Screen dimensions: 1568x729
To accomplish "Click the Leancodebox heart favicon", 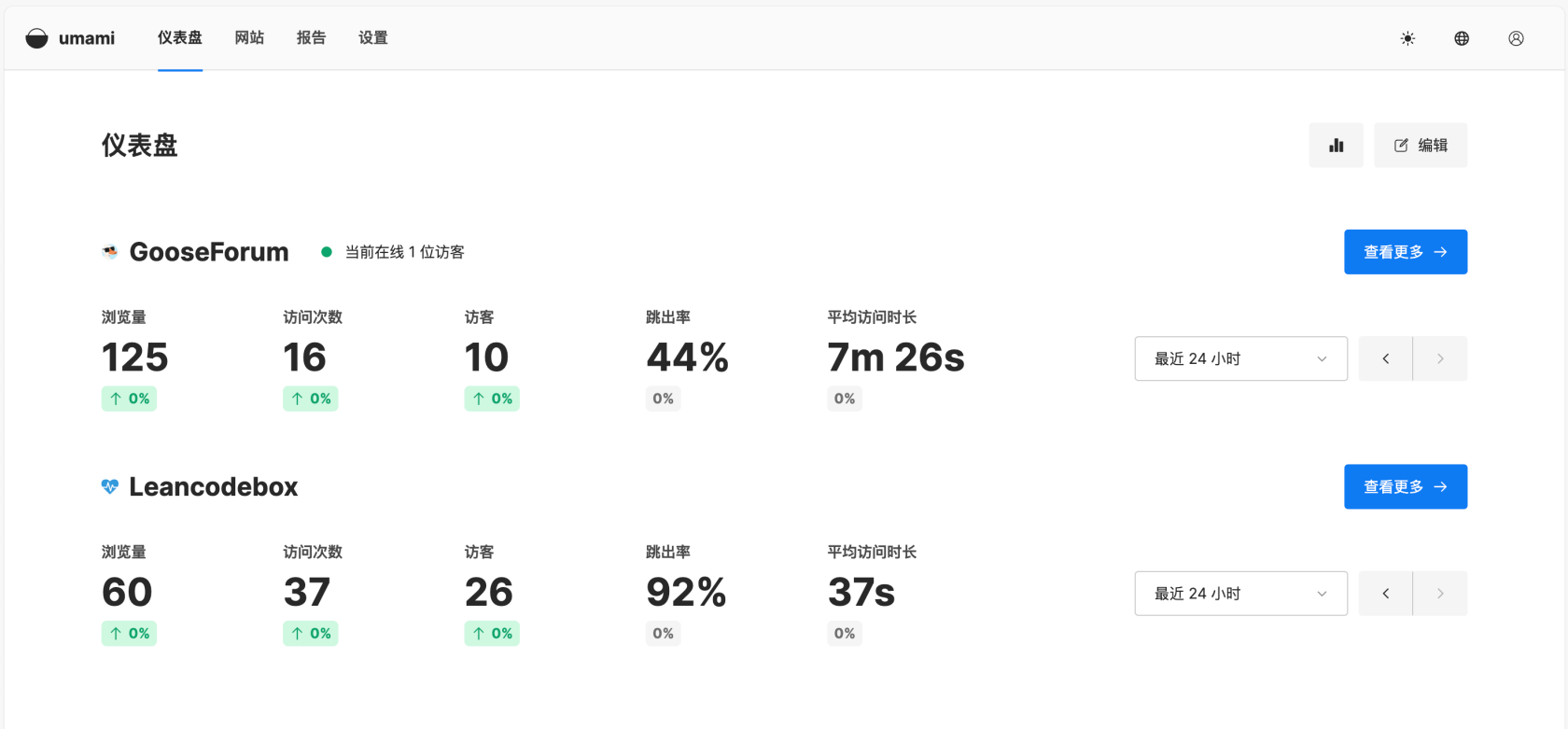I will [110, 486].
